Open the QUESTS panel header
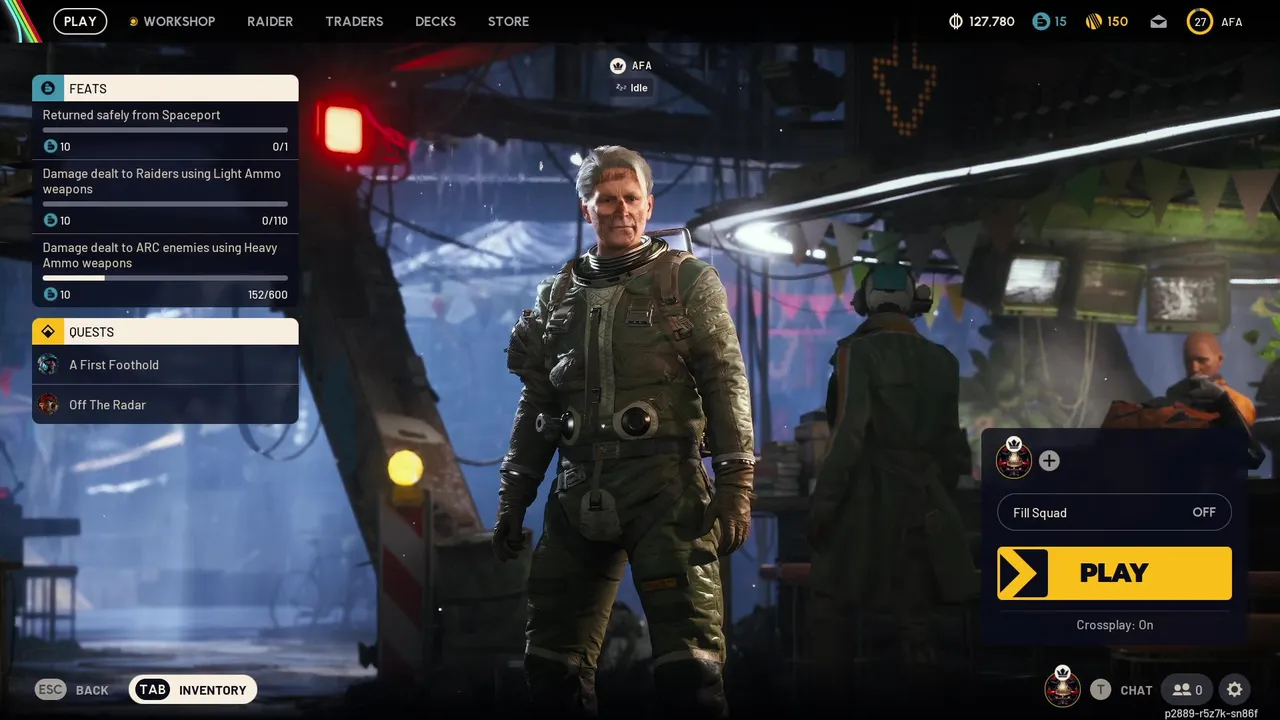 pyautogui.click(x=165, y=331)
